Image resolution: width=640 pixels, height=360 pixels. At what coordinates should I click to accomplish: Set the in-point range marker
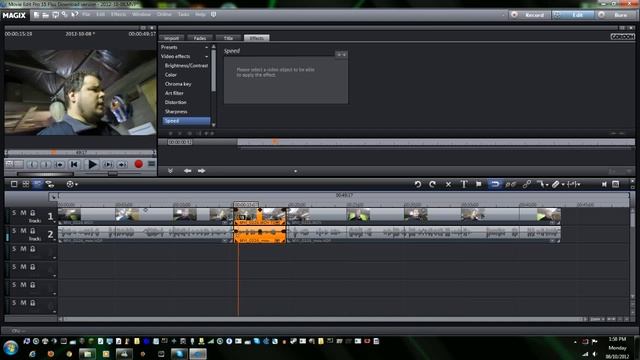pos(32,164)
